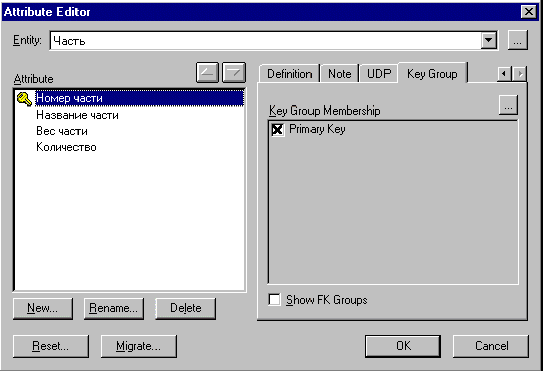Cancel the Attribute Editor dialog
Viewport: 543px width, 371px height.
[491, 346]
